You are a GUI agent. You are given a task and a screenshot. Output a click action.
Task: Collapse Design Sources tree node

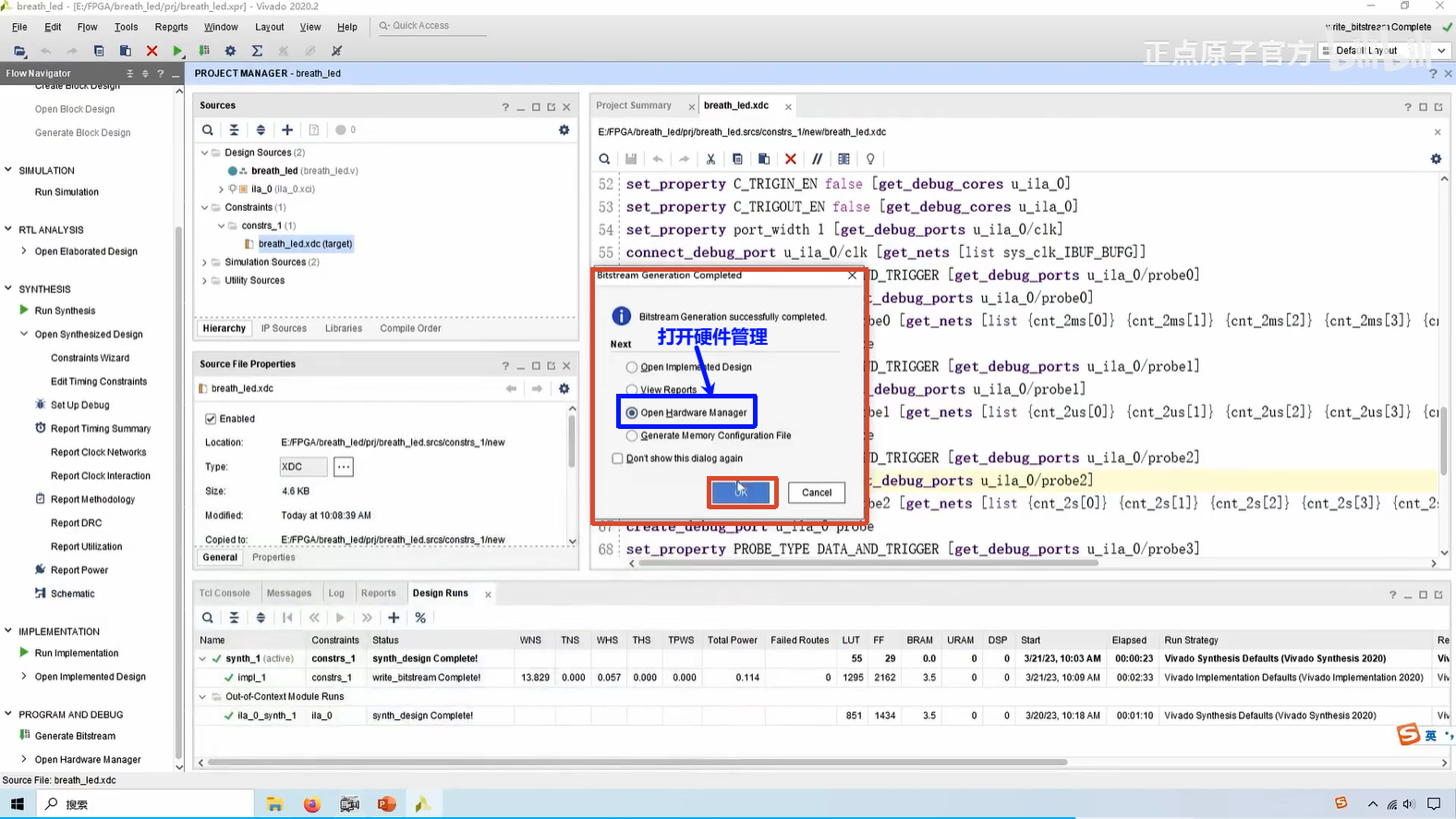205,153
